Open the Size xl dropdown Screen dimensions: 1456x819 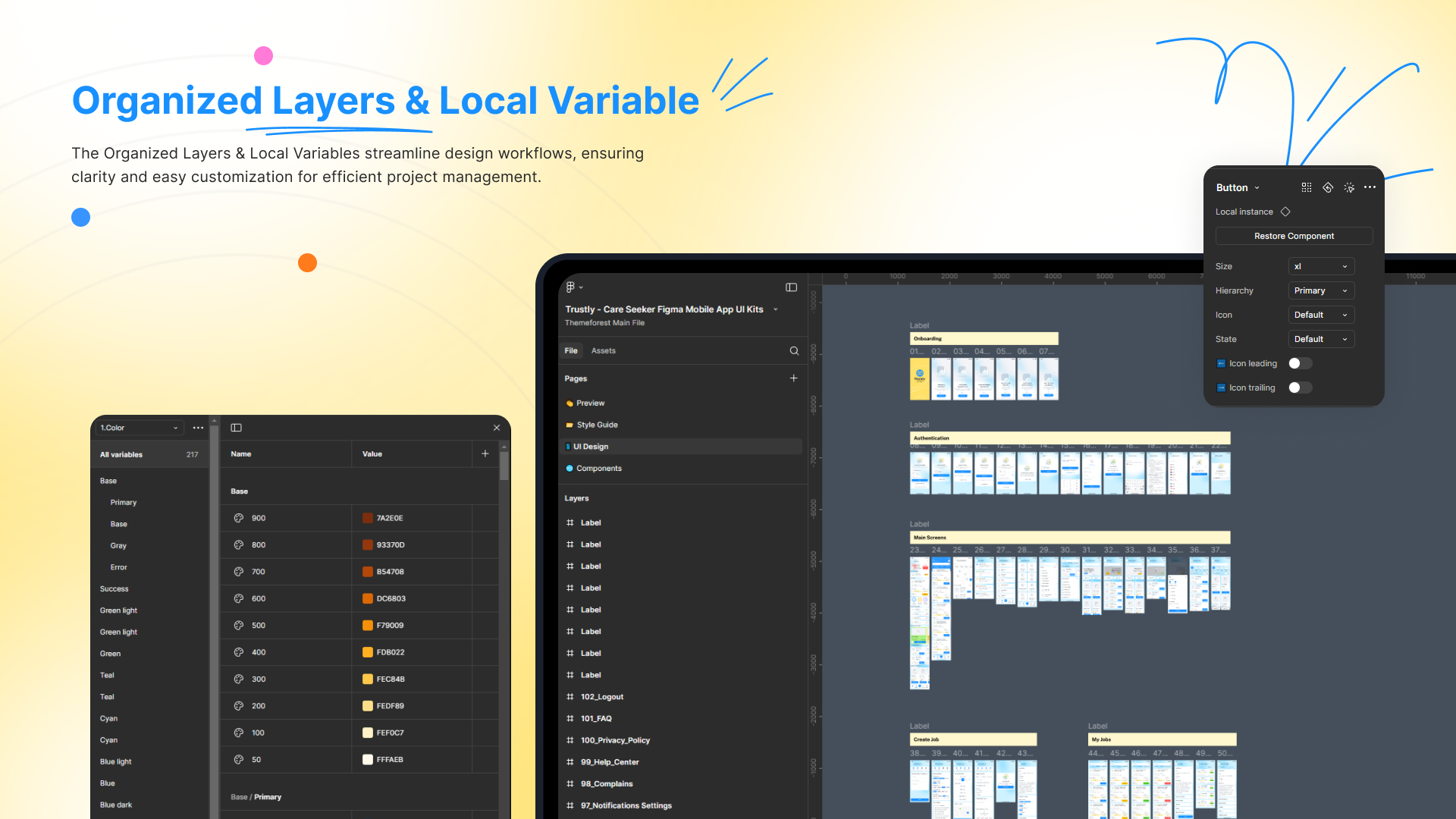(1320, 266)
